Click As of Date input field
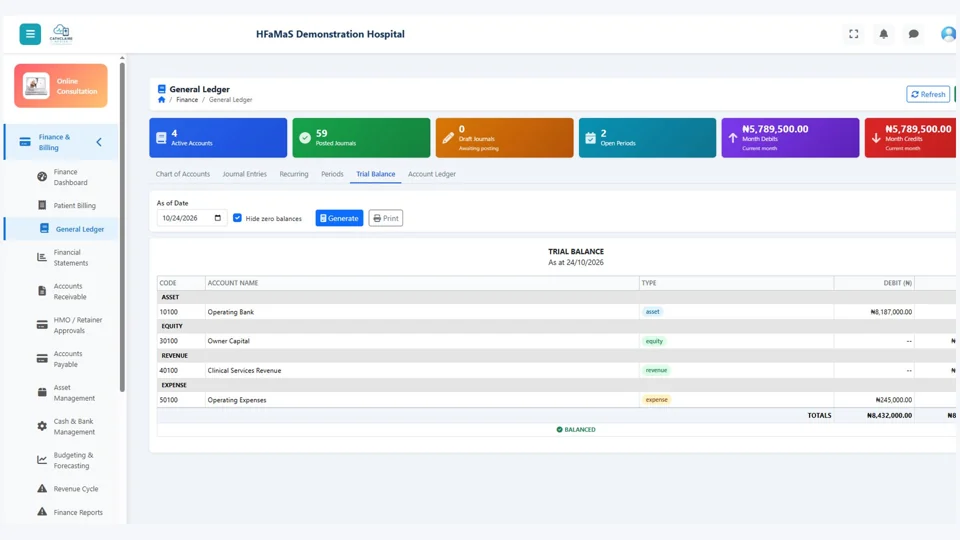Image resolution: width=960 pixels, height=540 pixels. (192, 218)
